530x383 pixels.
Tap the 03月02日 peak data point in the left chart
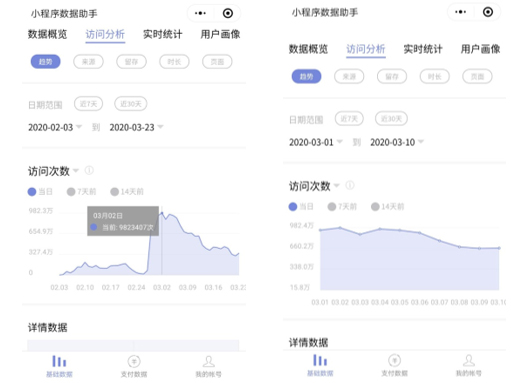coord(162,213)
